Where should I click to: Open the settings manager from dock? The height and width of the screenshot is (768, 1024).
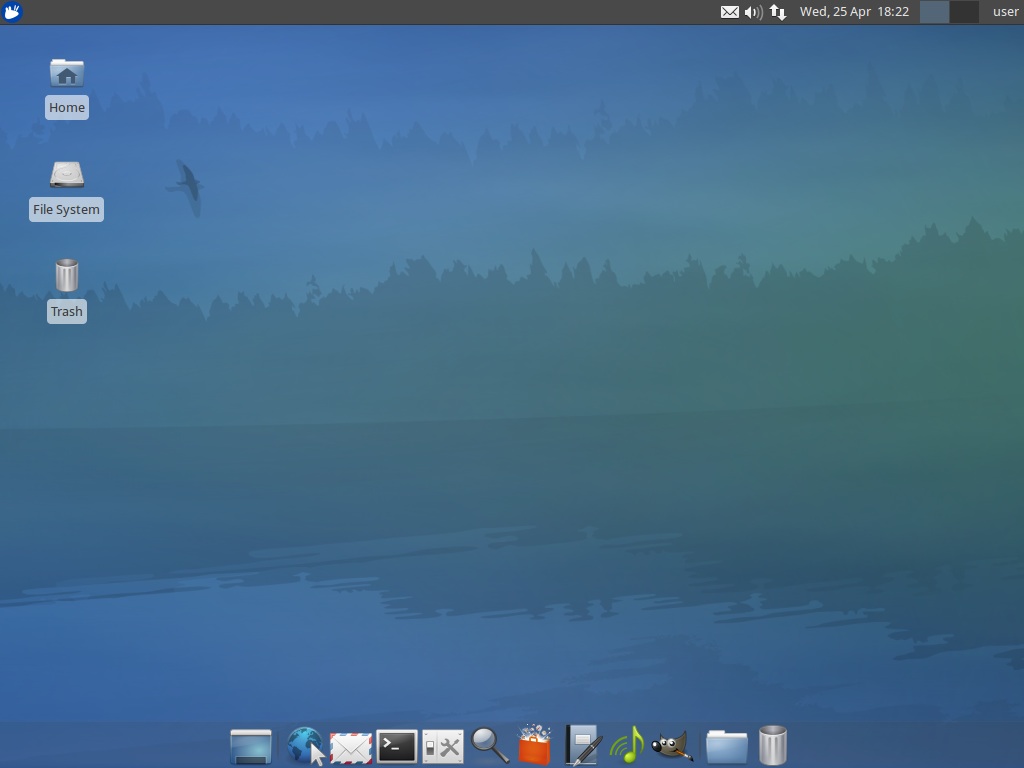tap(443, 746)
